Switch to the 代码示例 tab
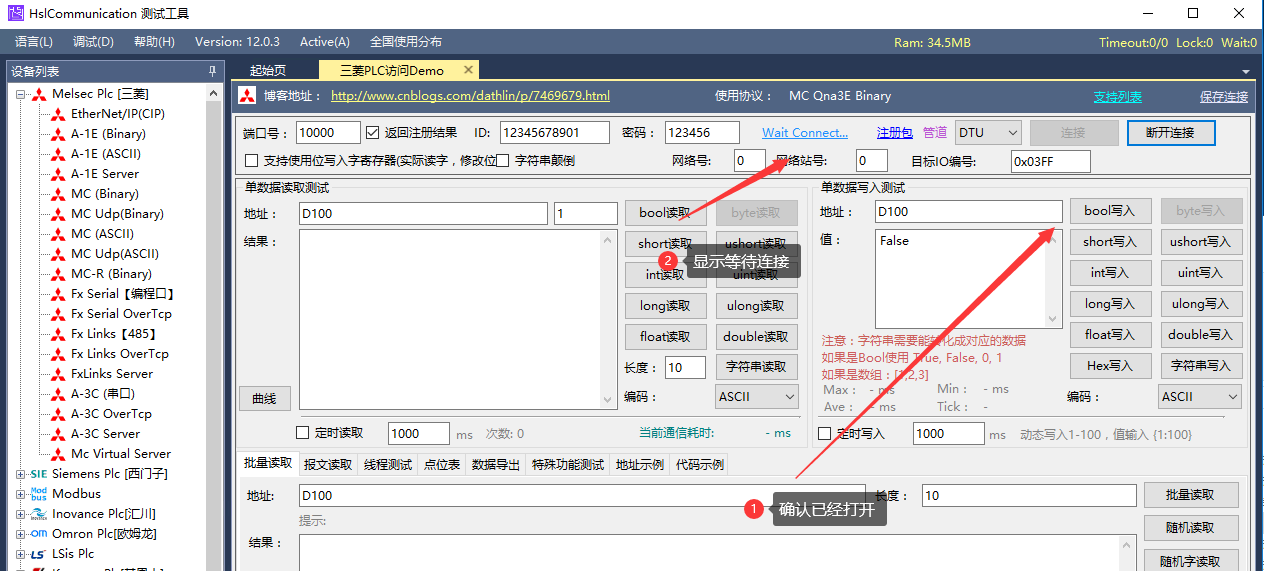 [700, 464]
